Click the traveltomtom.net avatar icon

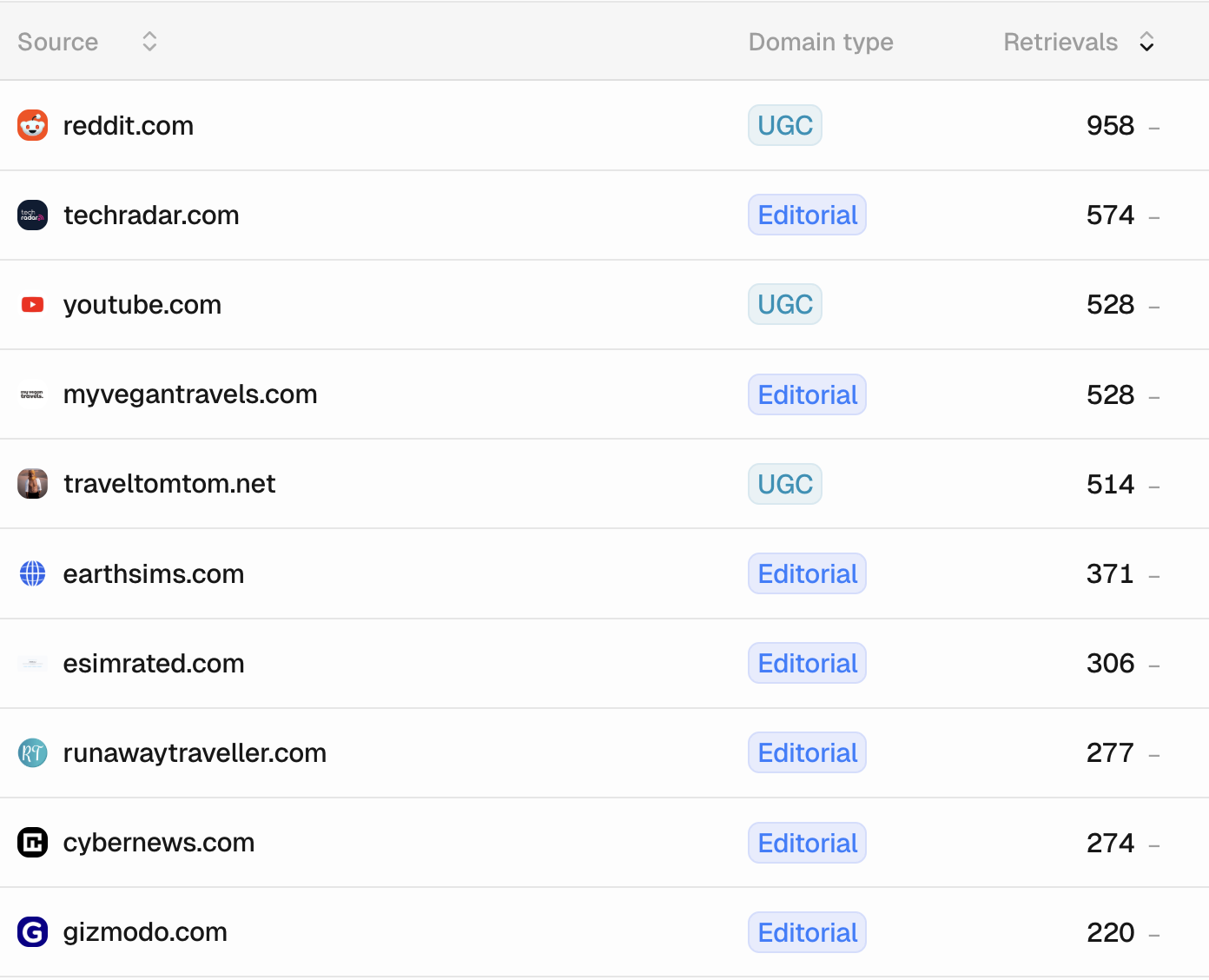tap(33, 484)
